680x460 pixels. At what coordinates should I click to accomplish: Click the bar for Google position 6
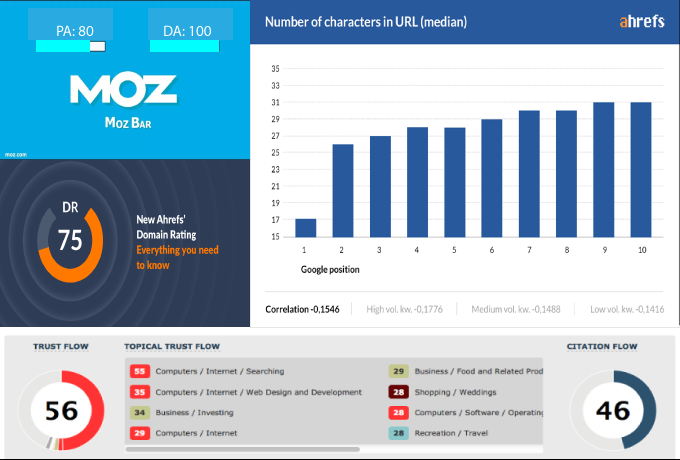(492, 178)
